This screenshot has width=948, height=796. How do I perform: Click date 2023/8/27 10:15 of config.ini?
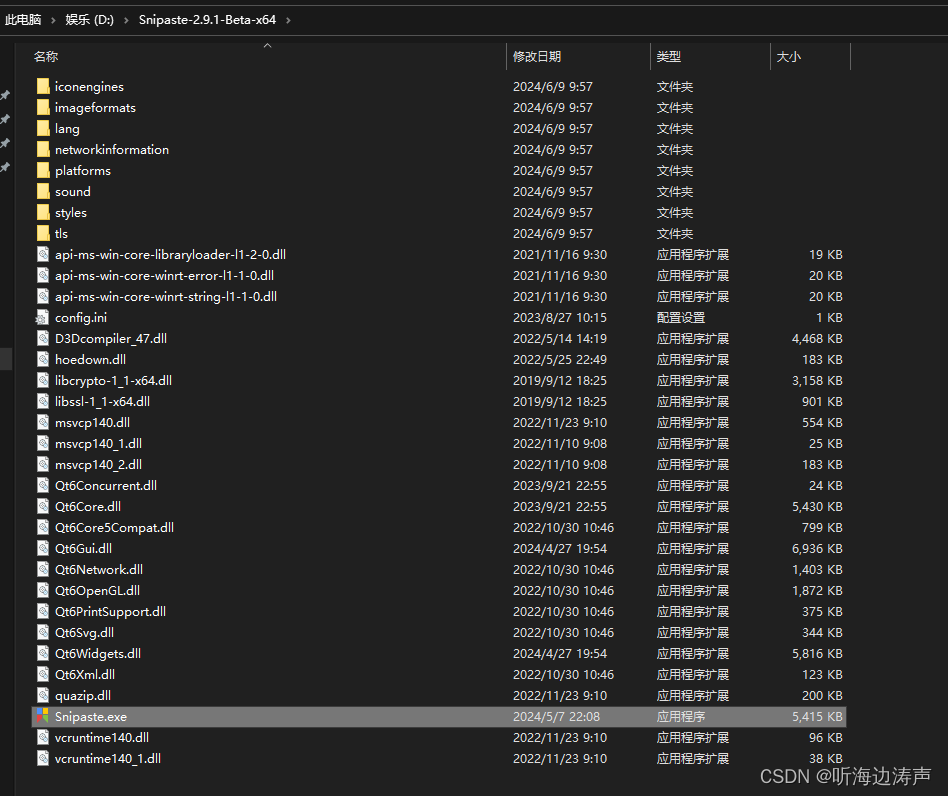(x=560, y=318)
